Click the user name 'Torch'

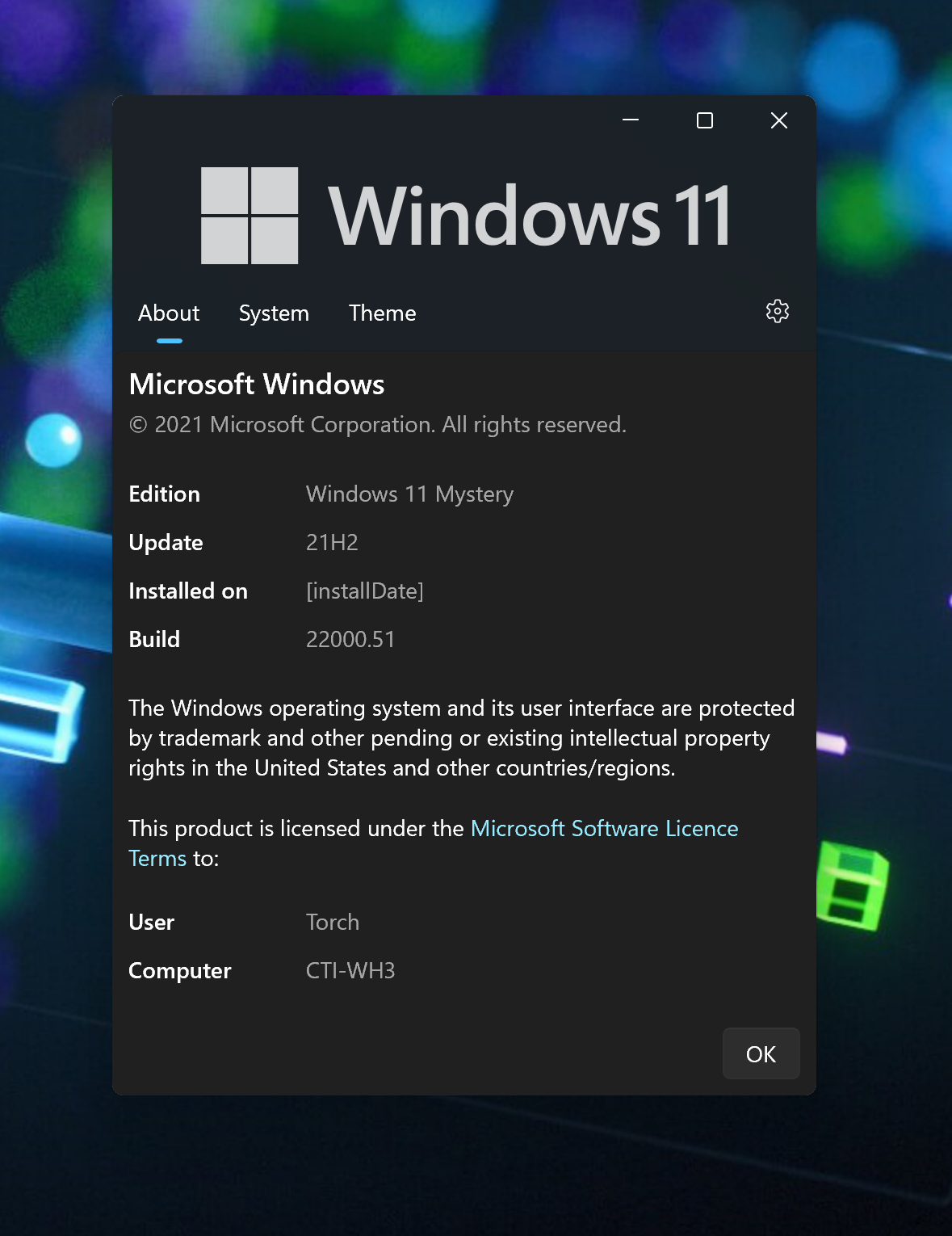(333, 922)
